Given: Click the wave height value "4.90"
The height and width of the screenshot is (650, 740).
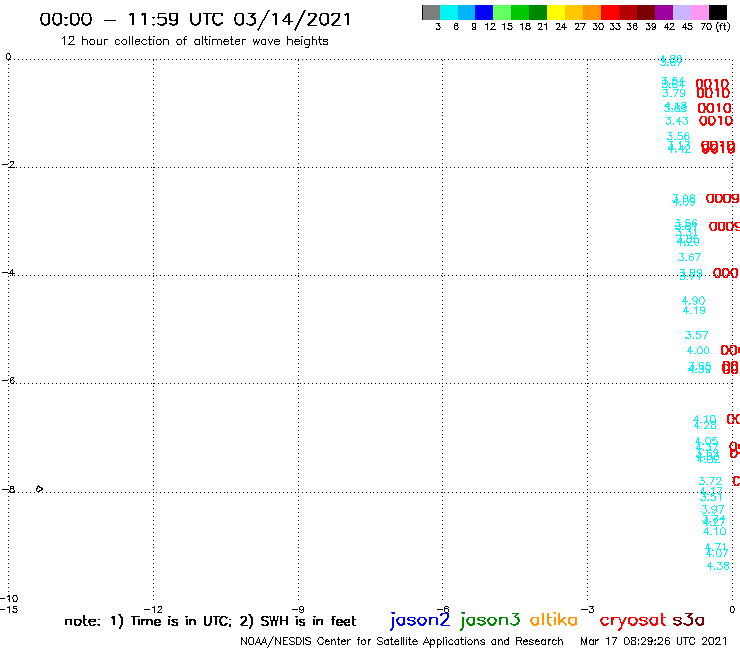Looking at the screenshot, I should (x=693, y=301).
